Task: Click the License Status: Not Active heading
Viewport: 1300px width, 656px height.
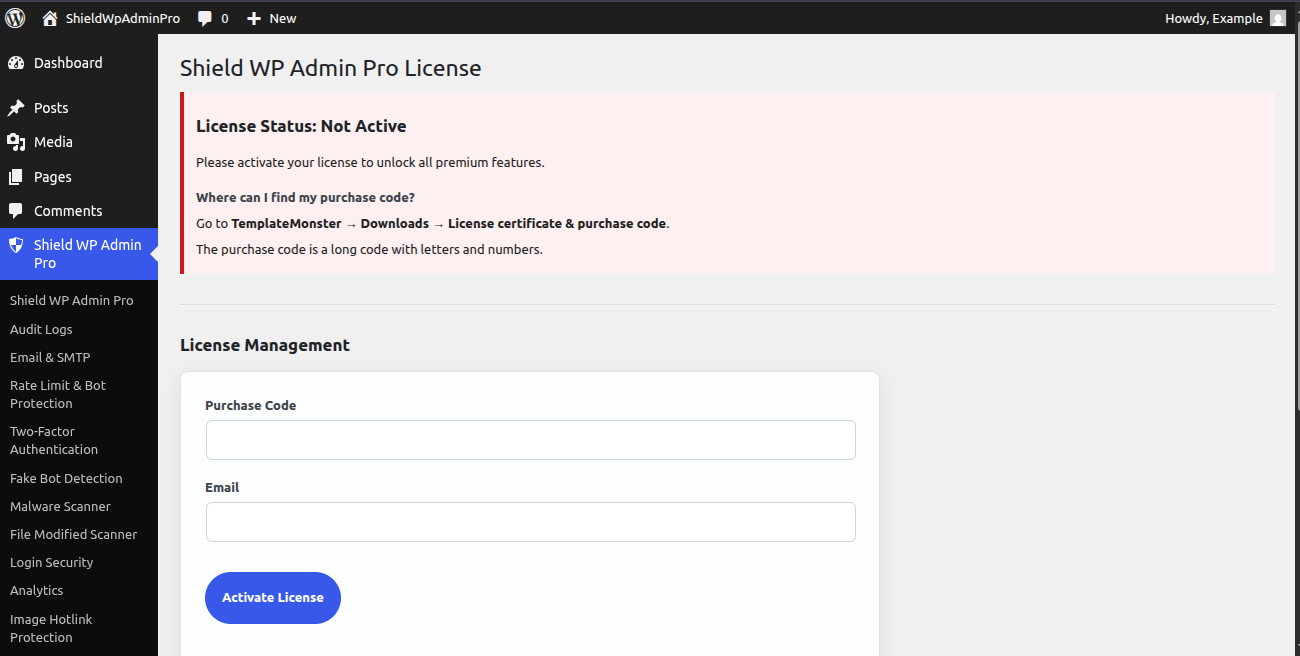Action: point(301,126)
